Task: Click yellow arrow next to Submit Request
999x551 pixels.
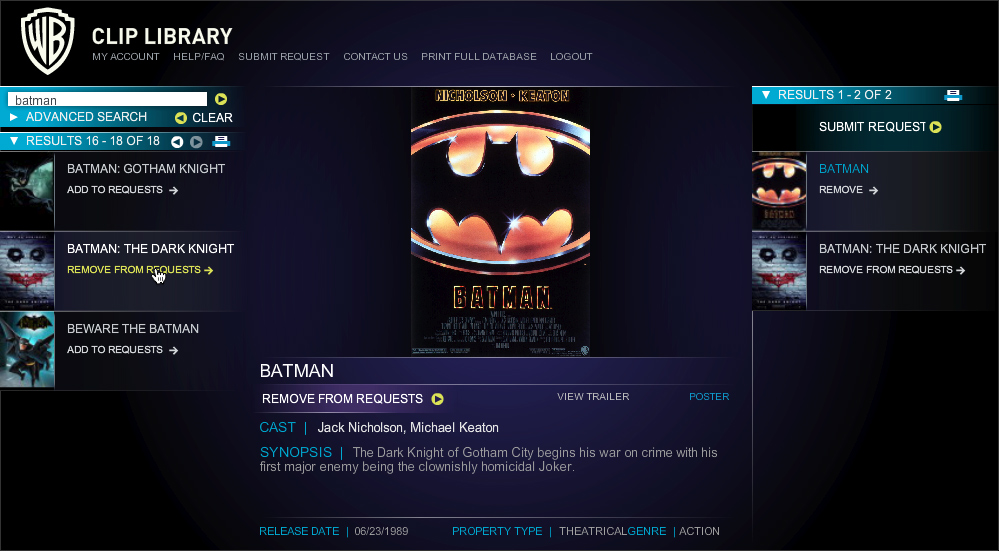Action: point(935,127)
